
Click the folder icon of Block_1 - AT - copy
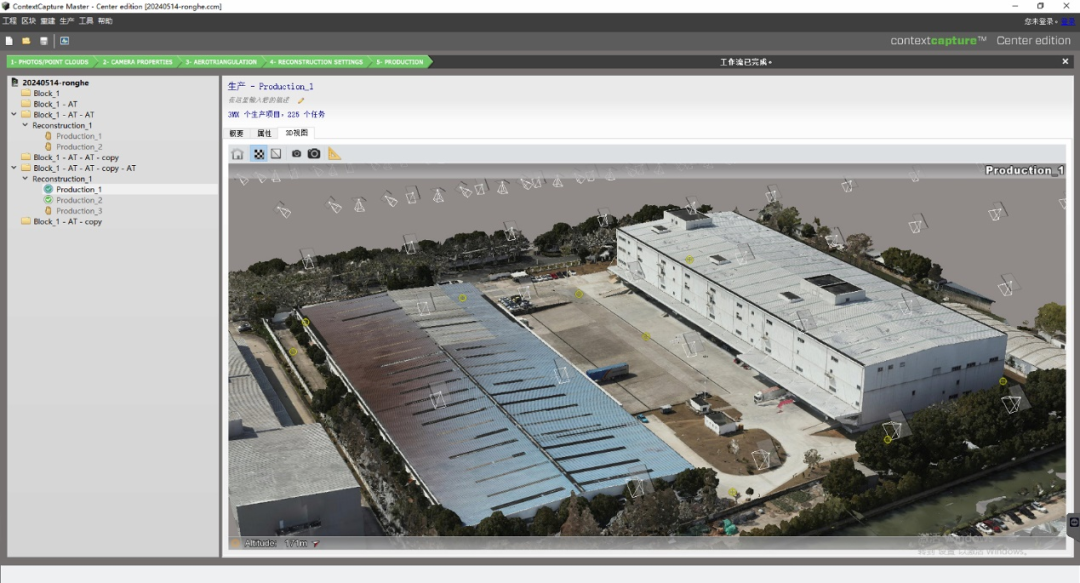26,221
